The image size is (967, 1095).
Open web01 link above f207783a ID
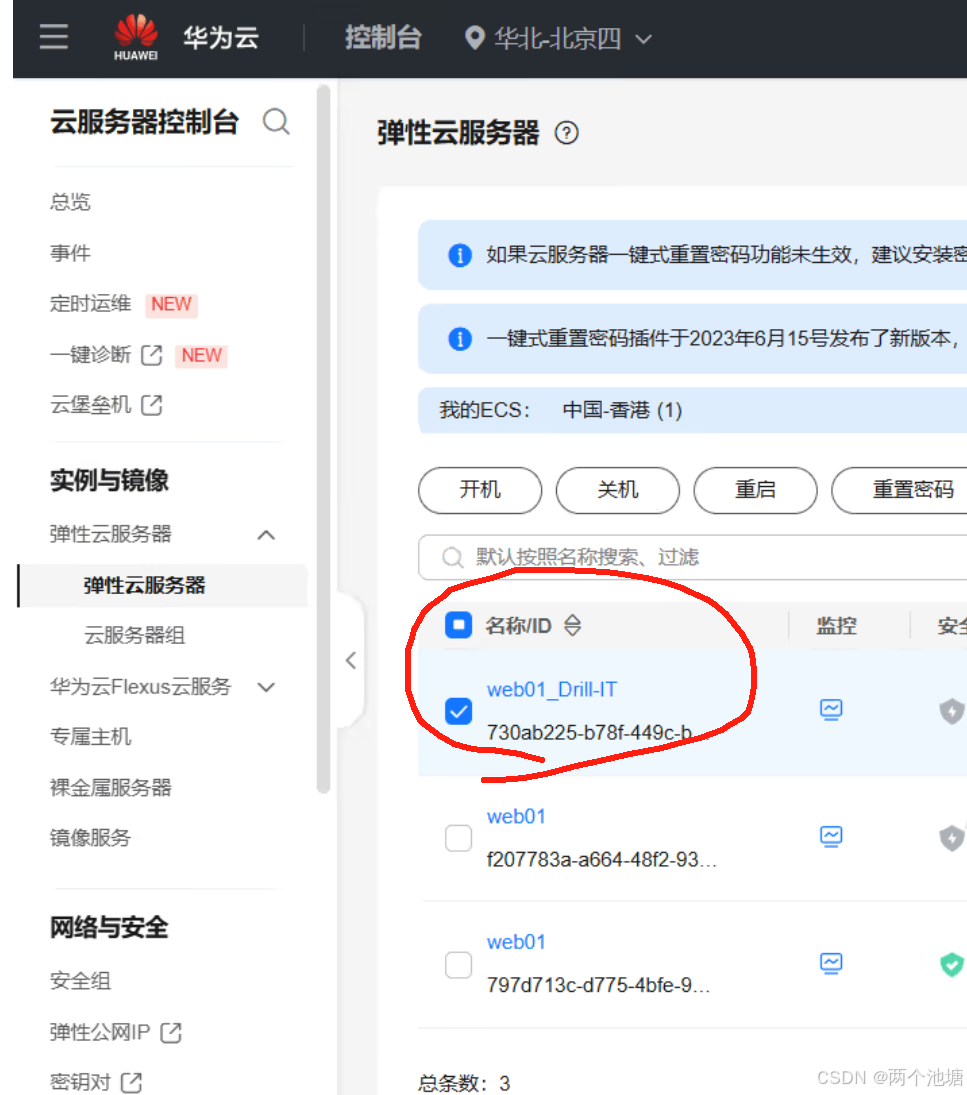[x=516, y=816]
